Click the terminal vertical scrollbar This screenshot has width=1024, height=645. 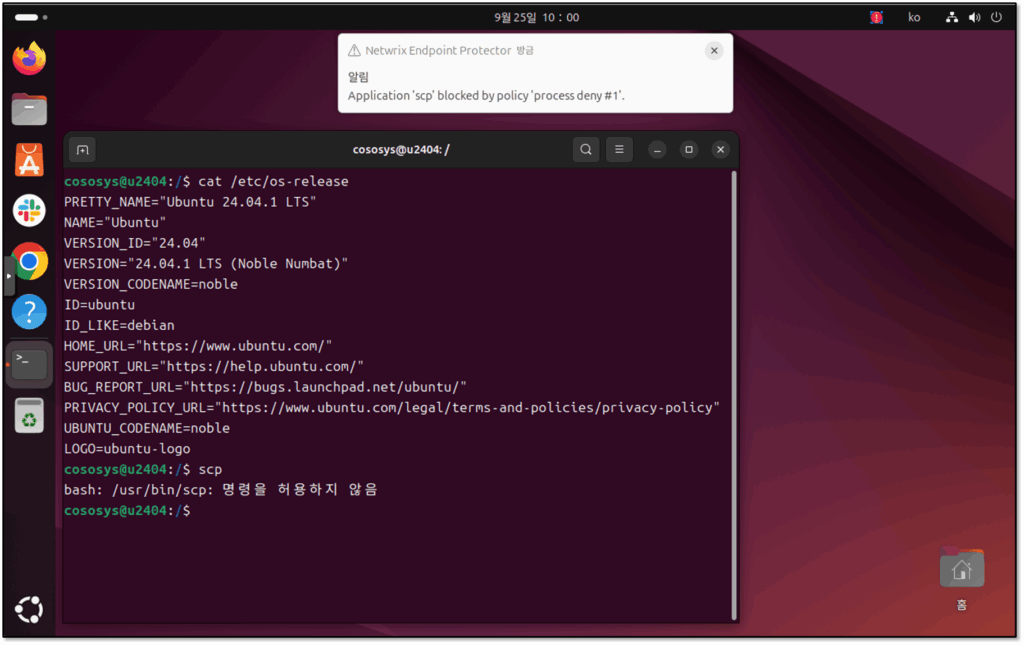coord(734,395)
